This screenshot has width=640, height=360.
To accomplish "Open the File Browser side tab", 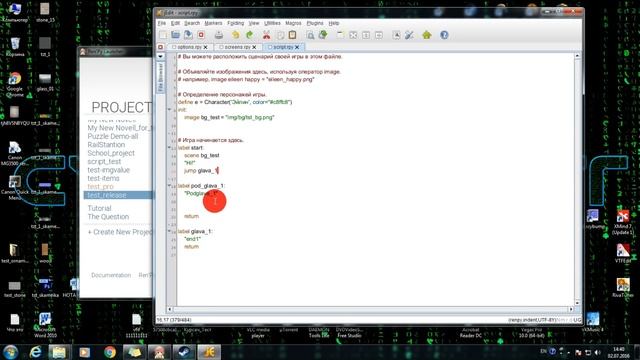I will click(x=160, y=77).
